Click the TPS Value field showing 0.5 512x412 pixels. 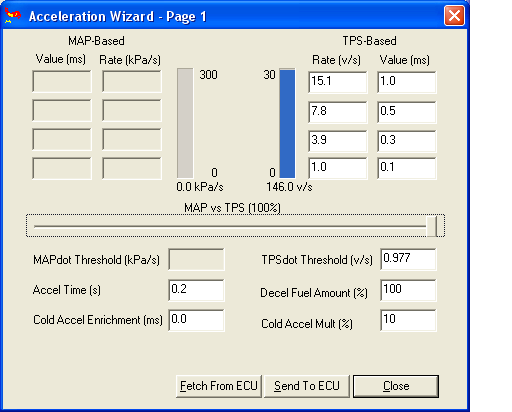point(407,112)
